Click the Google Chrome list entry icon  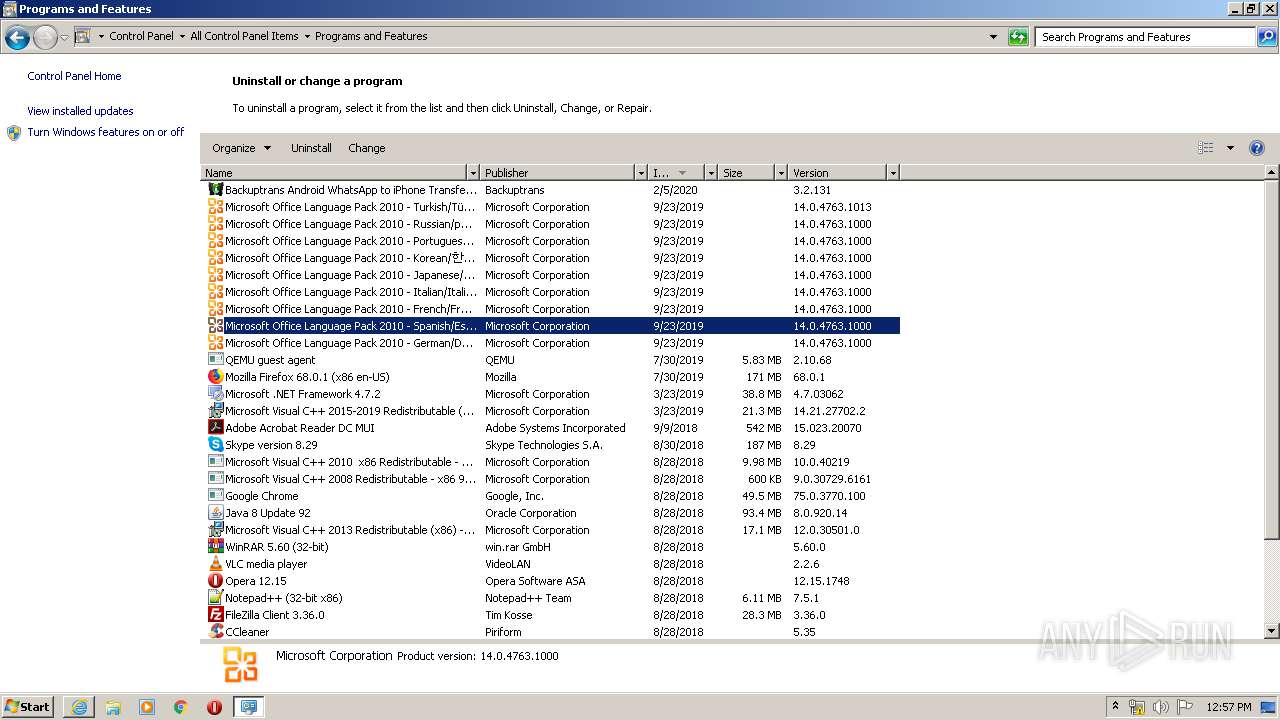215,496
